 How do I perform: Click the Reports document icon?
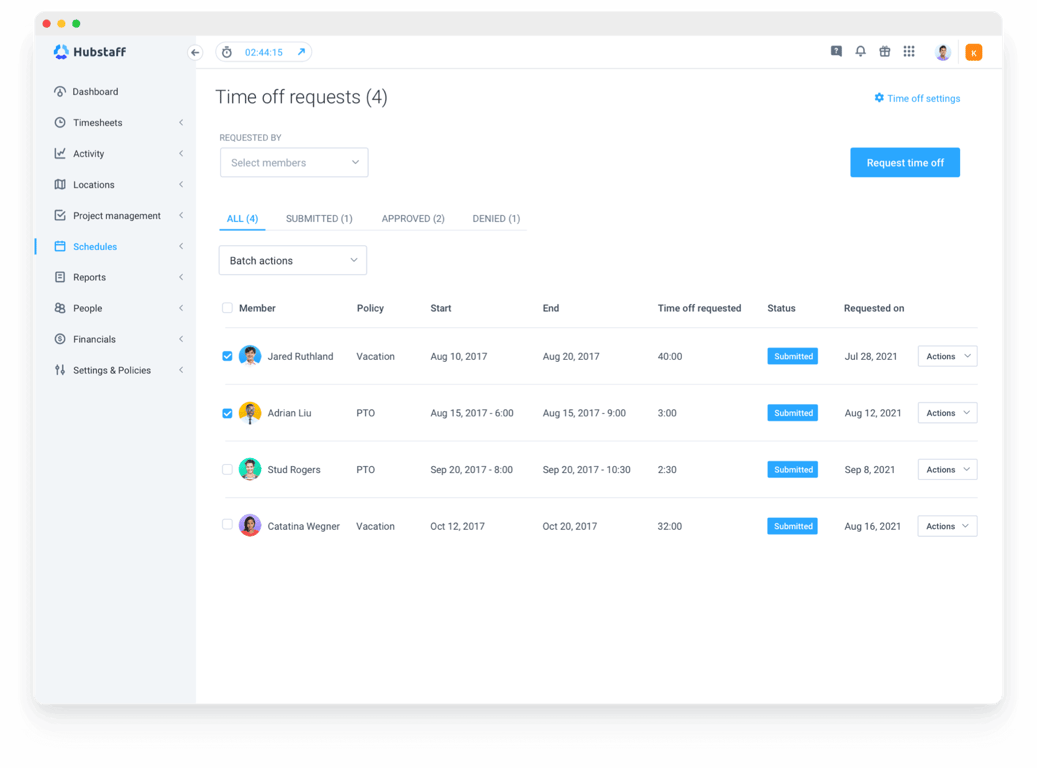point(60,277)
